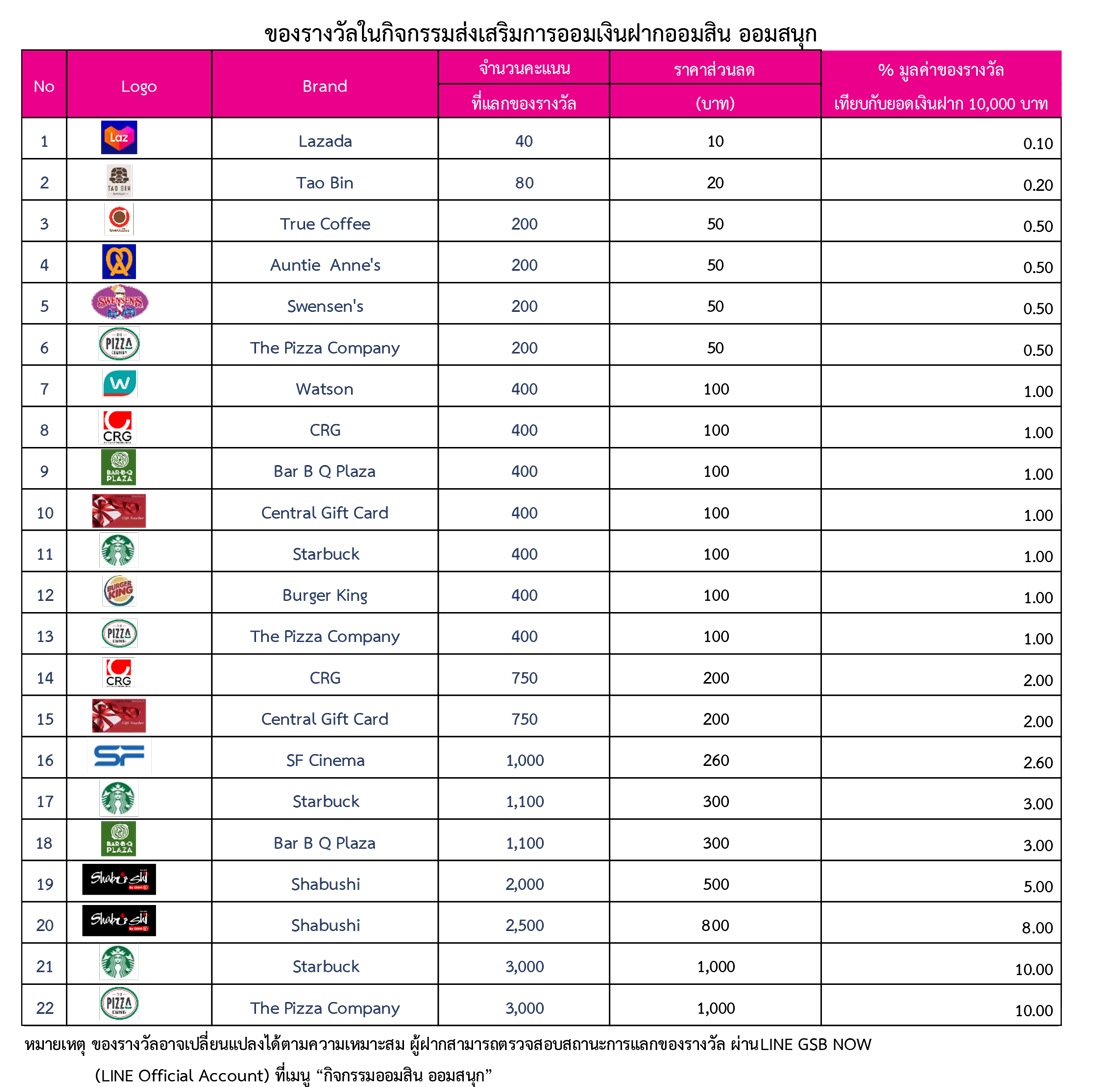Screen dimensions: 1100x1087
Task: Click the Starbucks logo in row 17
Action: coord(118,799)
